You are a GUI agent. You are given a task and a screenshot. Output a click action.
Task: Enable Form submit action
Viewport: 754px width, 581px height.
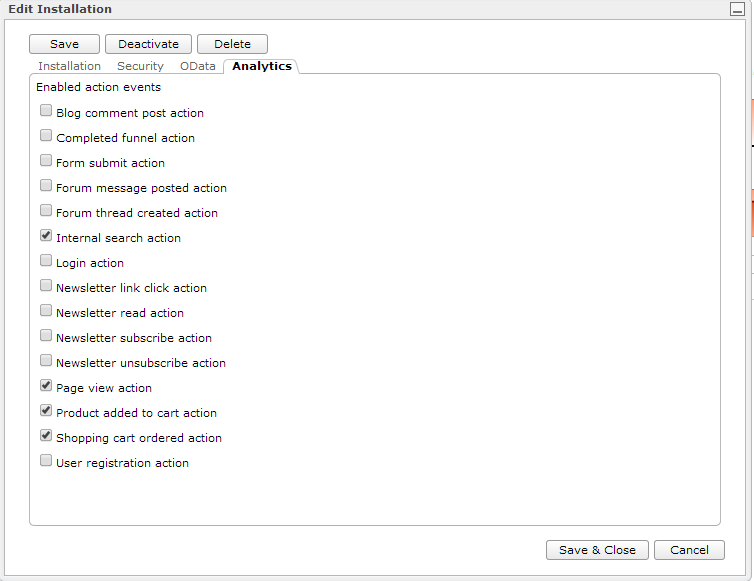pyautogui.click(x=46, y=161)
